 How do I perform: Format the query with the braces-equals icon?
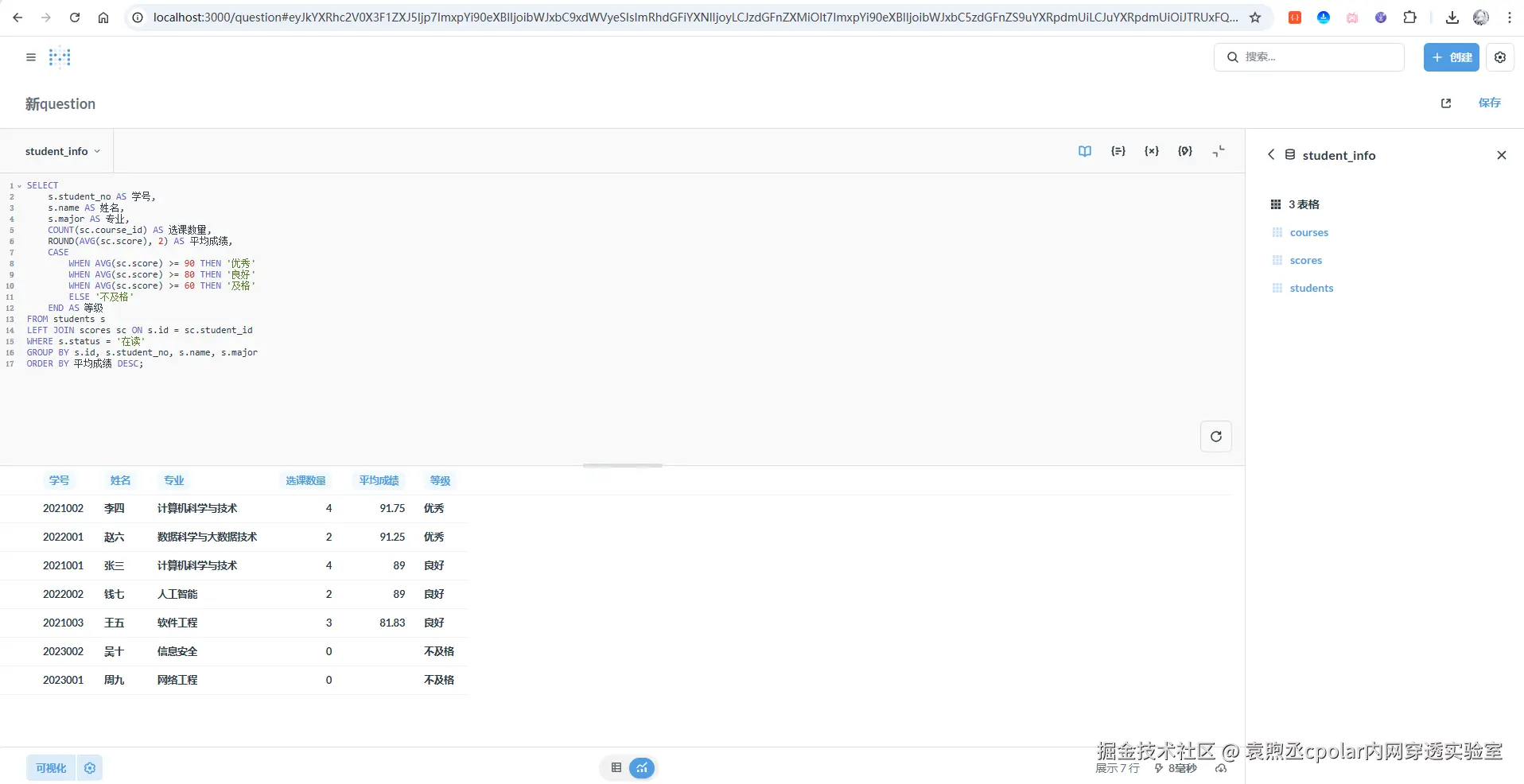click(1118, 151)
